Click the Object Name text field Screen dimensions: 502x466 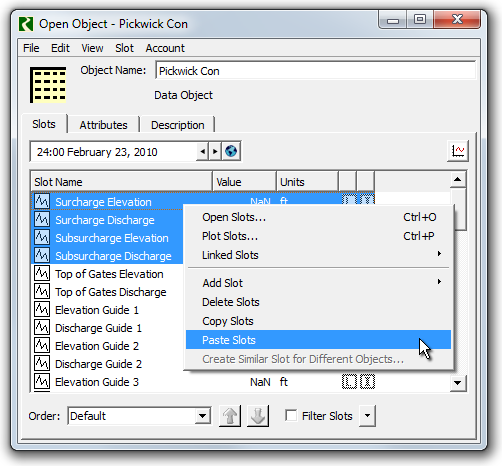pyautogui.click(x=315, y=71)
